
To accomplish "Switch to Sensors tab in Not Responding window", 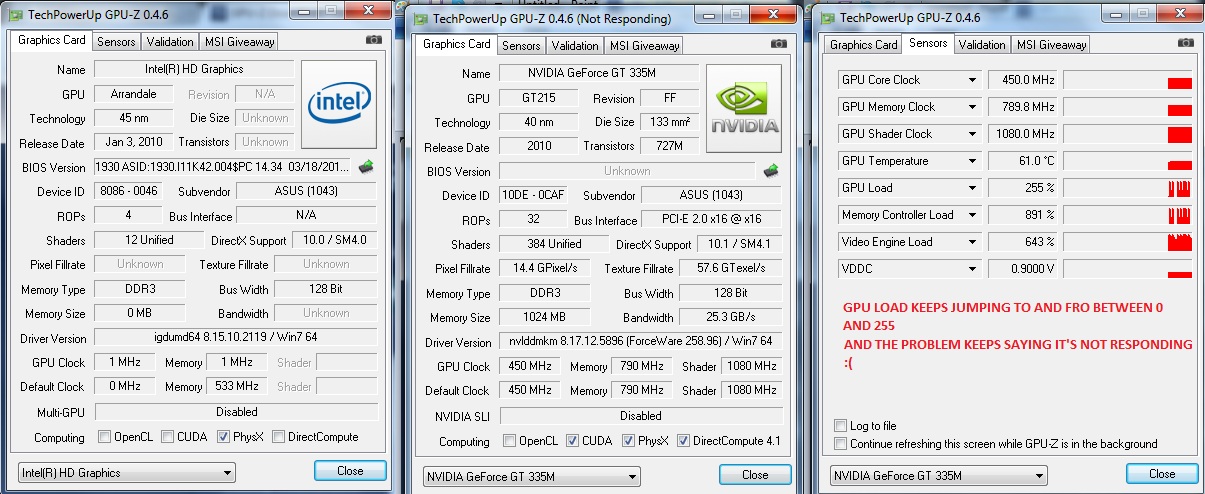I will (521, 46).
